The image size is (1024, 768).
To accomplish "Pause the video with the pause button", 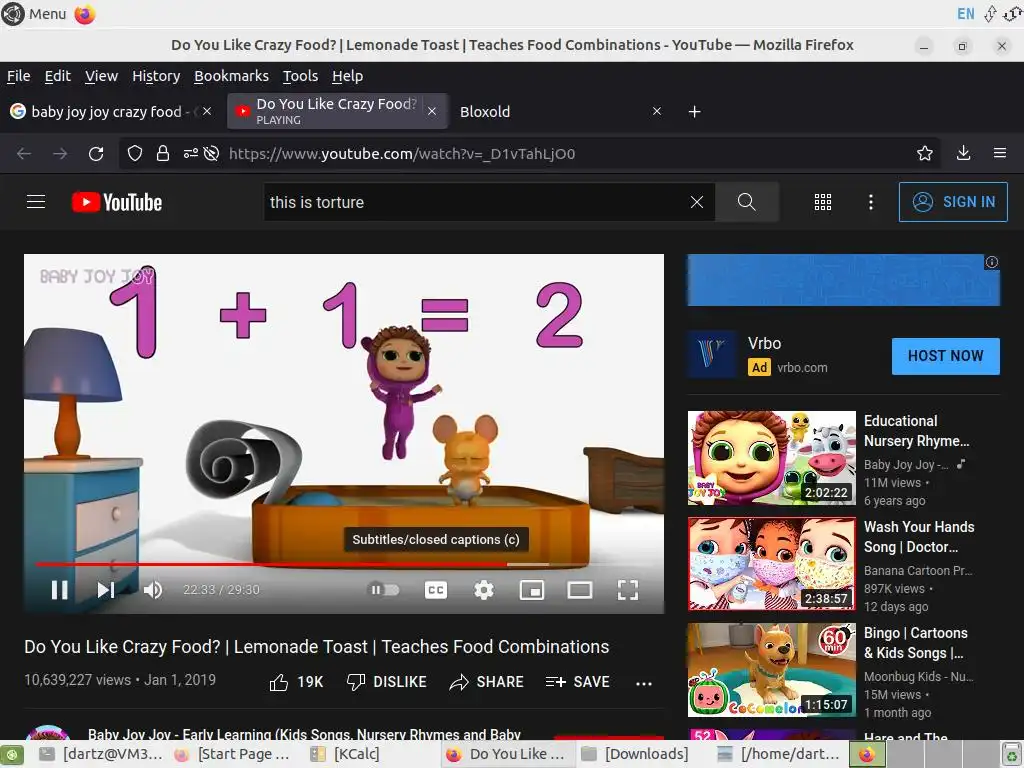I will pos(59,590).
